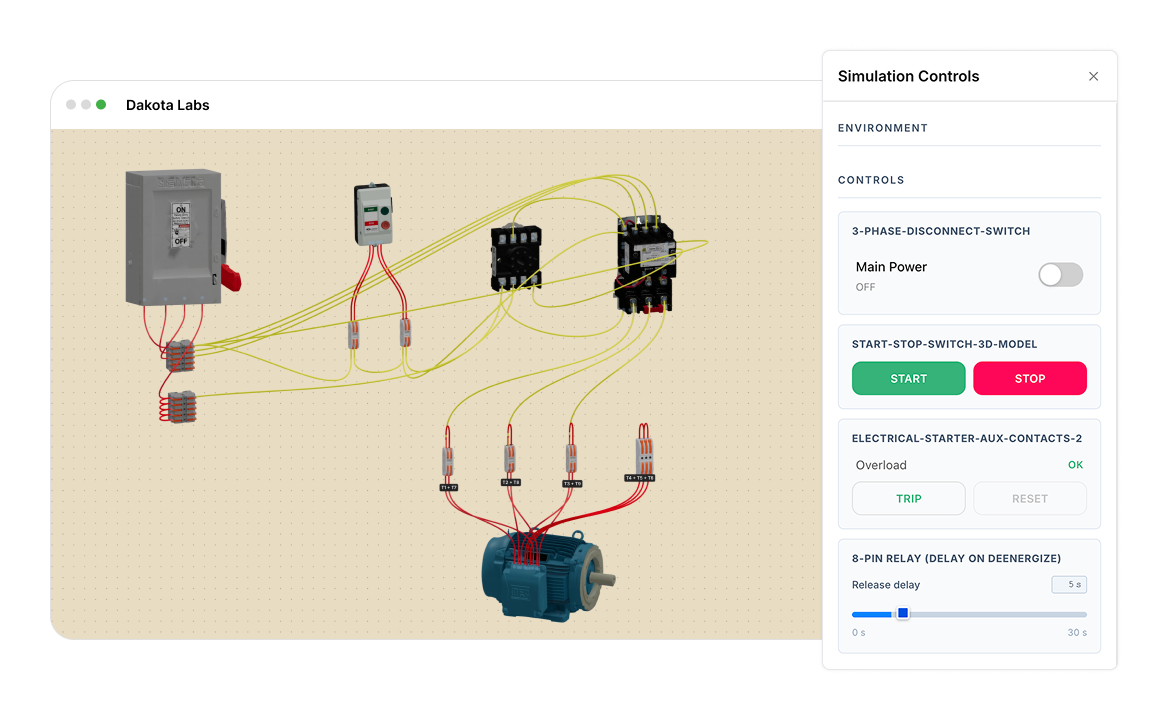Click the Release delay slider handle

pos(903,613)
